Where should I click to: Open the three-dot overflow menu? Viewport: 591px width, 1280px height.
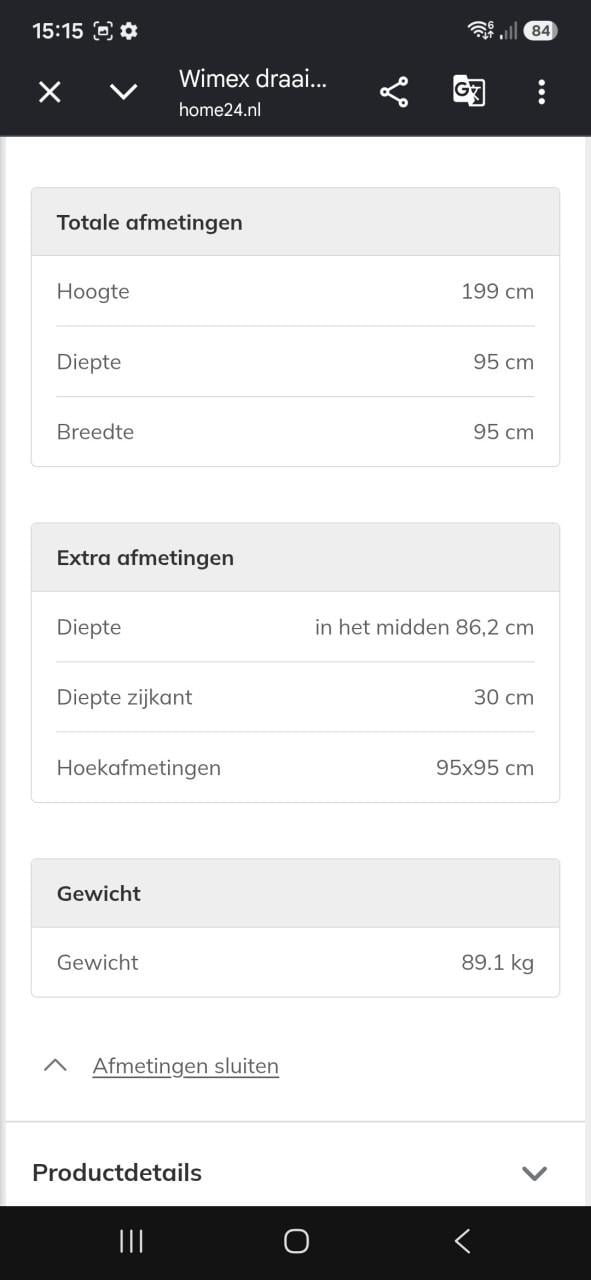(541, 92)
